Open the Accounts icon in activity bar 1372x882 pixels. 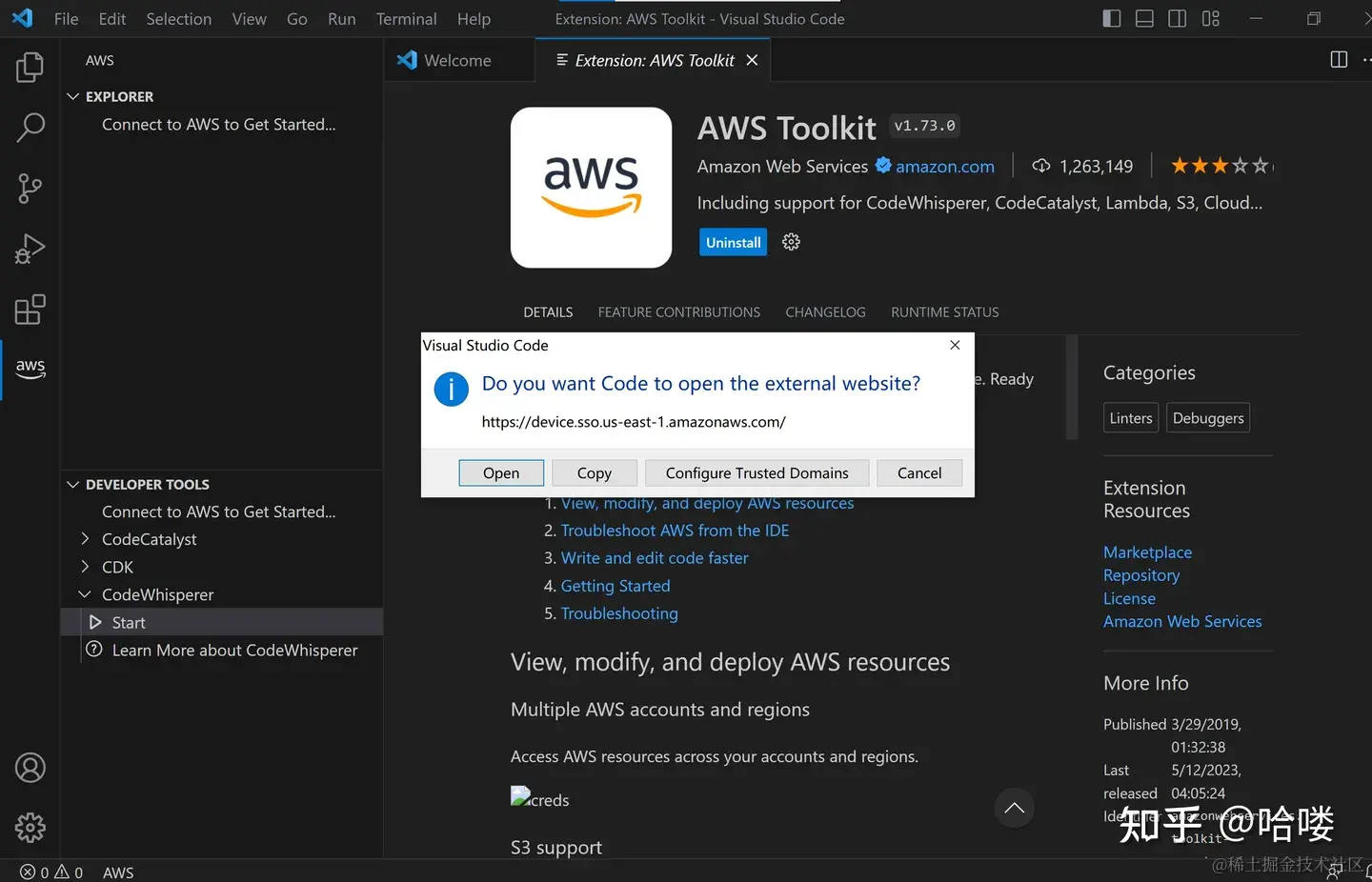pos(30,768)
